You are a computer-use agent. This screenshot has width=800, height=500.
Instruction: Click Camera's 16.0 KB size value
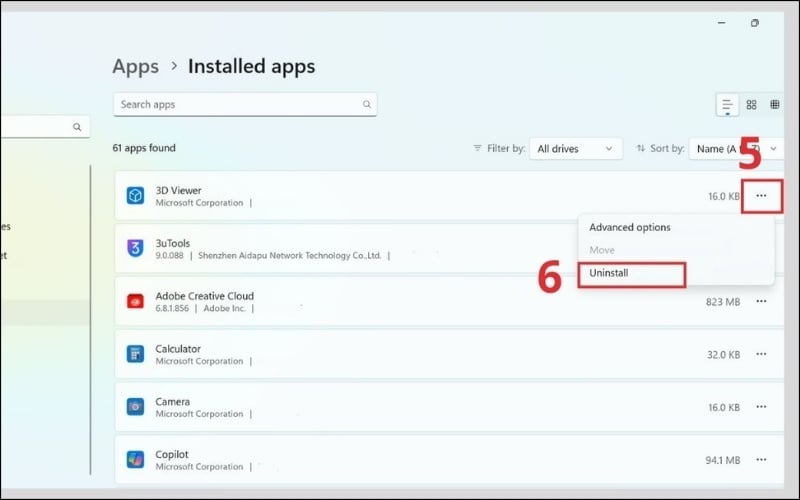coord(724,408)
